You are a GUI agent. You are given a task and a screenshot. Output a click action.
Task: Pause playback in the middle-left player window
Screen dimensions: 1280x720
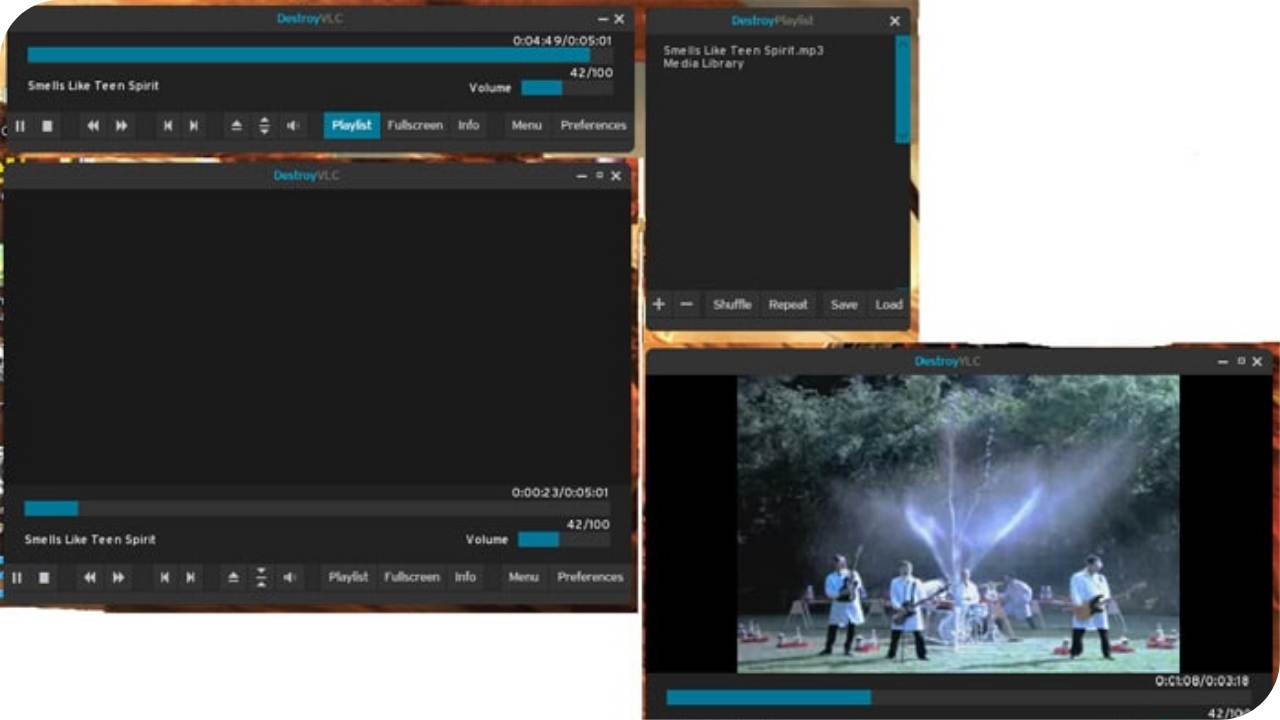[x=17, y=578]
